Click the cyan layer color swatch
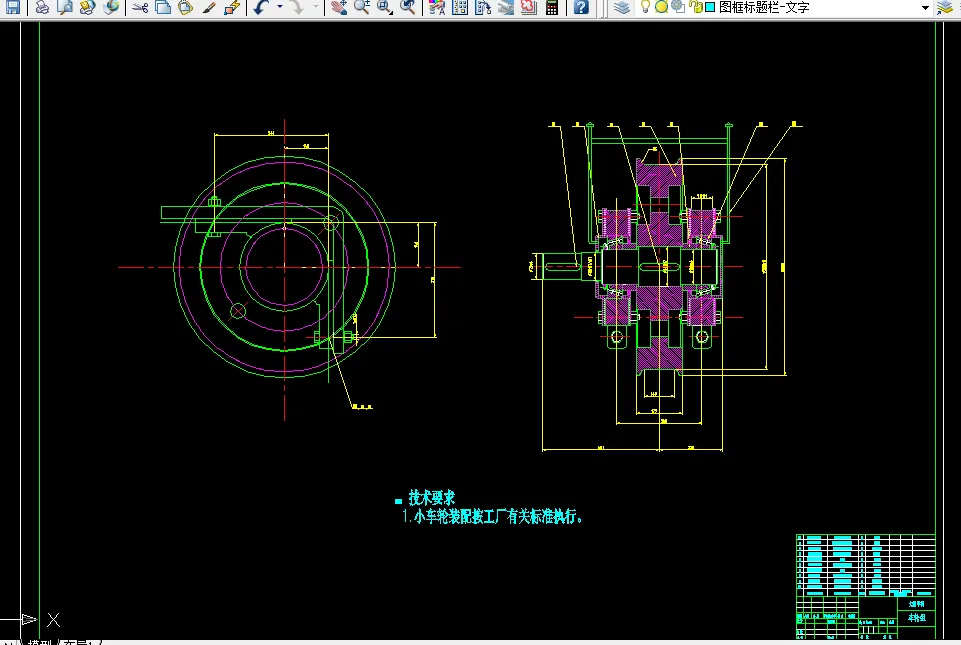The image size is (961, 645). click(710, 7)
